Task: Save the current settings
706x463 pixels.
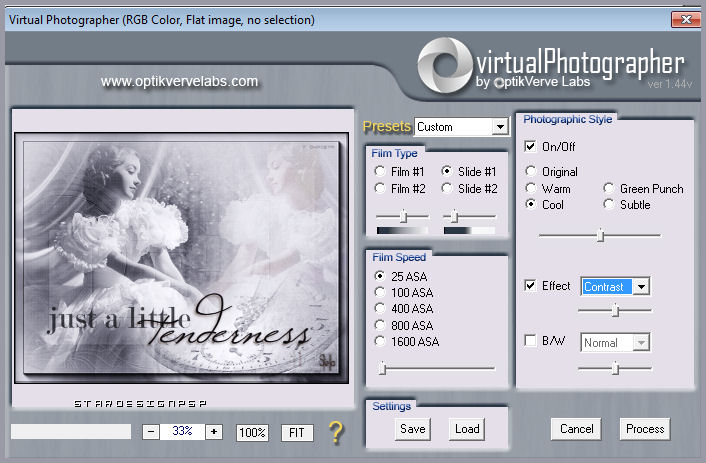Action: point(412,429)
